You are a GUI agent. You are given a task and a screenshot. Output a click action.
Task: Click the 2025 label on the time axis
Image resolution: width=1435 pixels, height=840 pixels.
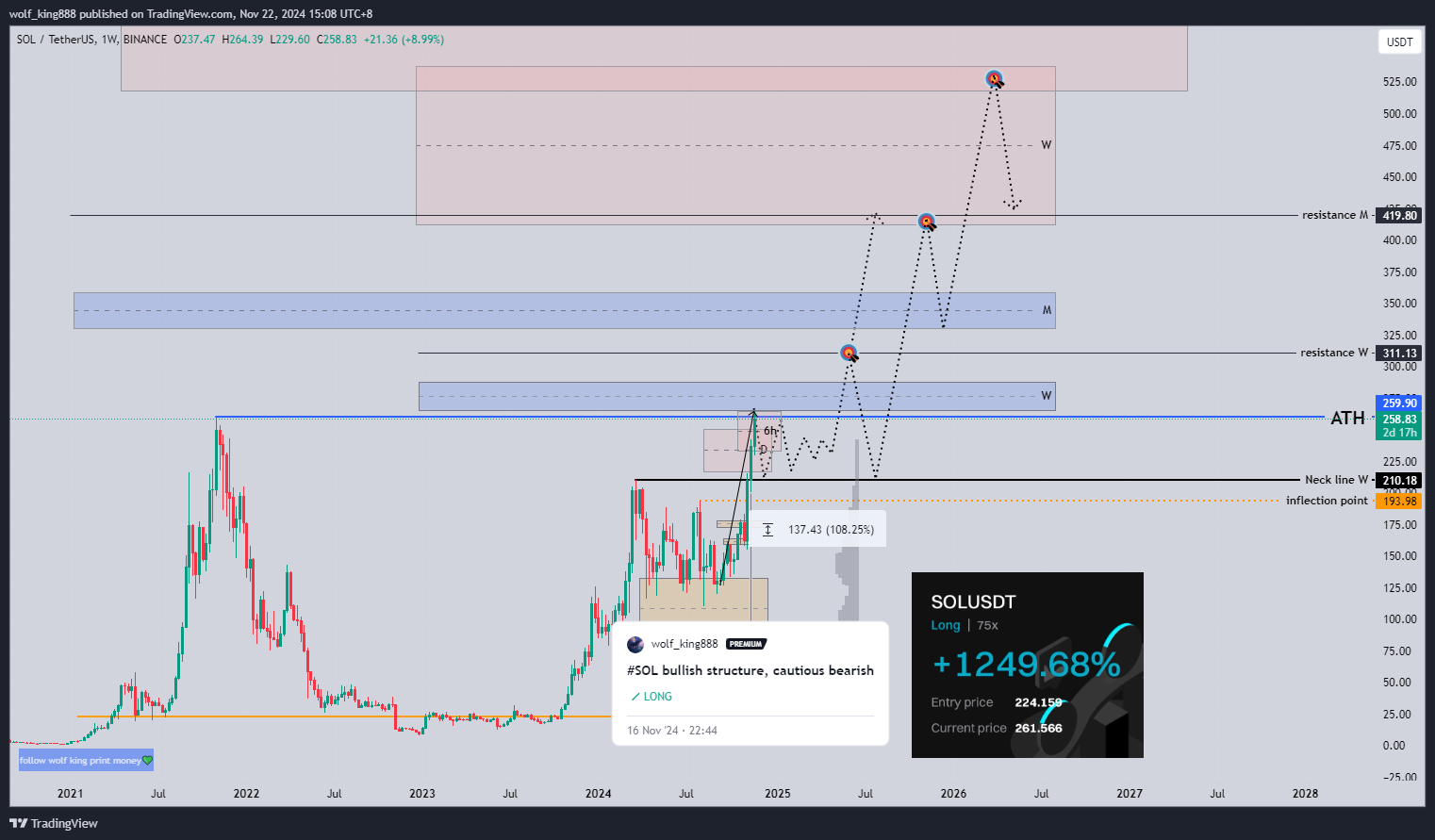778,794
